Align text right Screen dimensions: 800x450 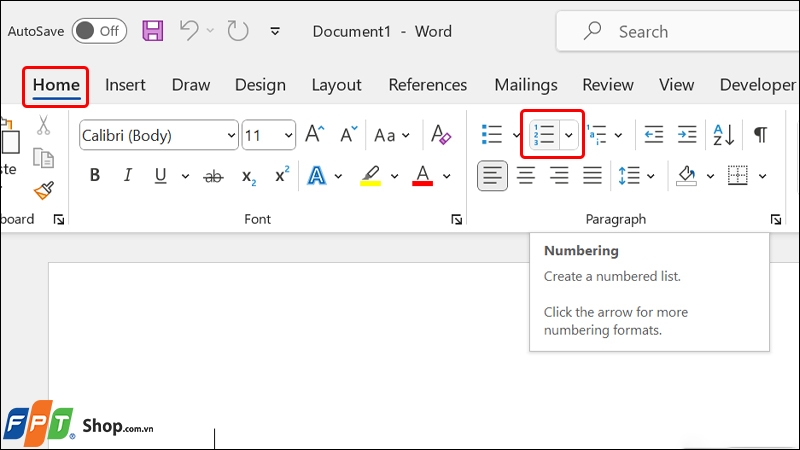click(x=559, y=176)
